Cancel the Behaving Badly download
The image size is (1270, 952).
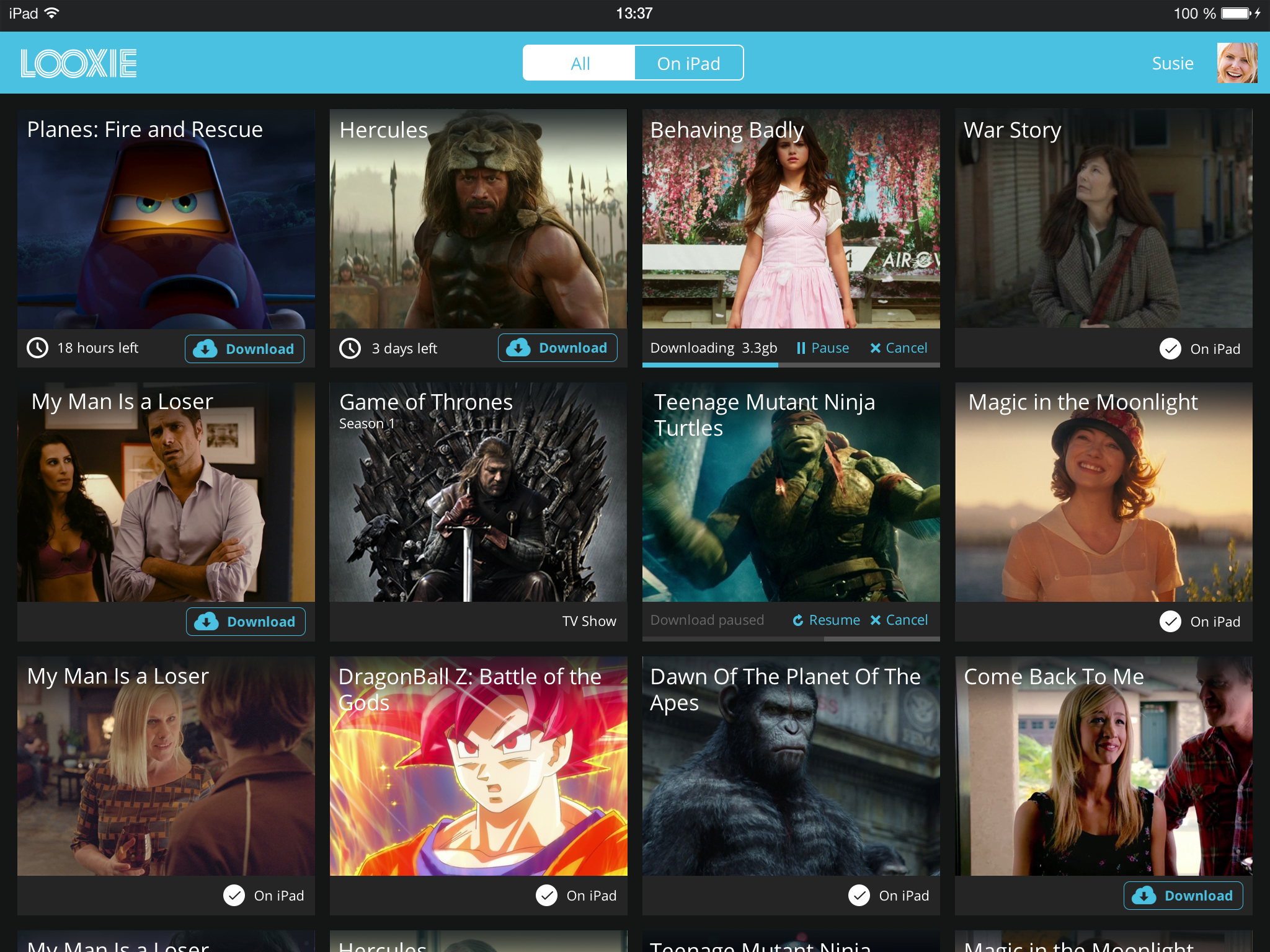point(899,348)
